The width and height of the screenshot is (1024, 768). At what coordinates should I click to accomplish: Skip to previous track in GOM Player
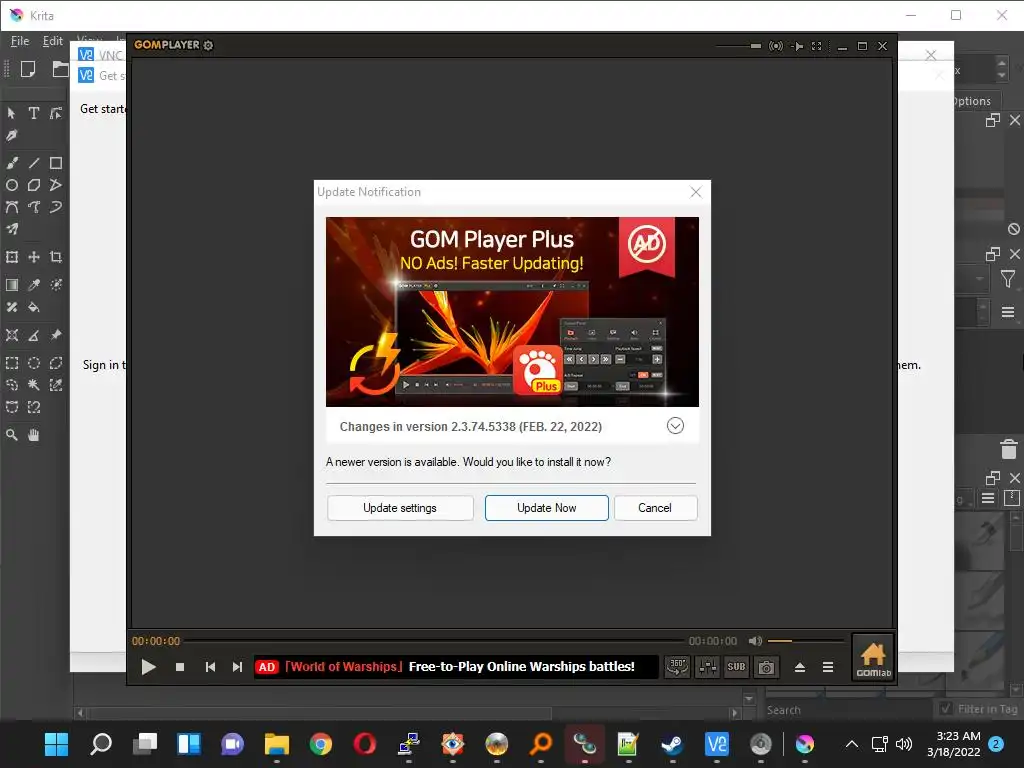pyautogui.click(x=210, y=667)
